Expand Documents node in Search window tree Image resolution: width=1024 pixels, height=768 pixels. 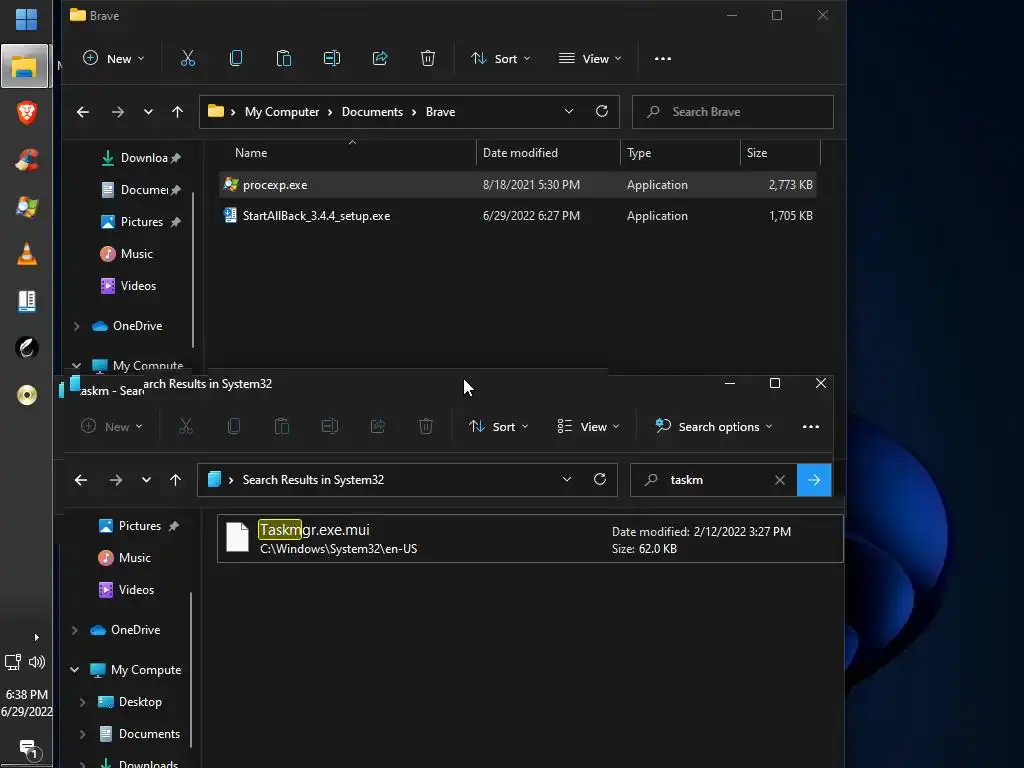pyautogui.click(x=82, y=734)
